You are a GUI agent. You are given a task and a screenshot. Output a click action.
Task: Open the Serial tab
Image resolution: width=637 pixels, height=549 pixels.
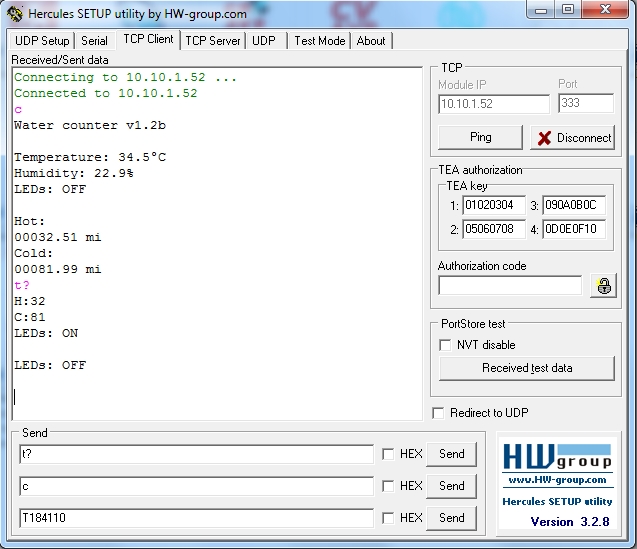pyautogui.click(x=94, y=41)
